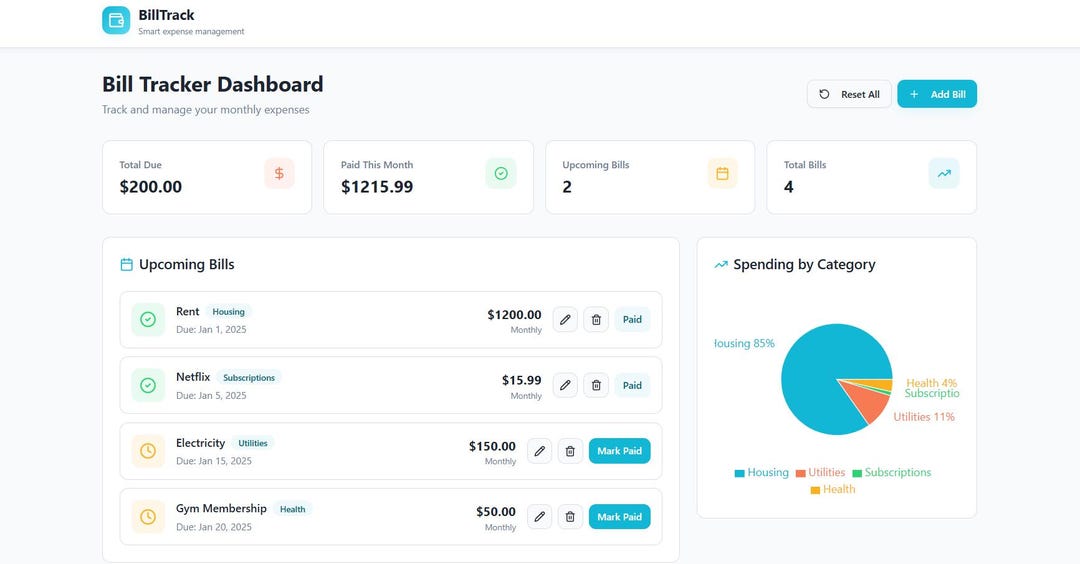Viewport: 1080px width, 564px height.
Task: Click 'Due: Jan 15, 2025' text
Action: 214,461
